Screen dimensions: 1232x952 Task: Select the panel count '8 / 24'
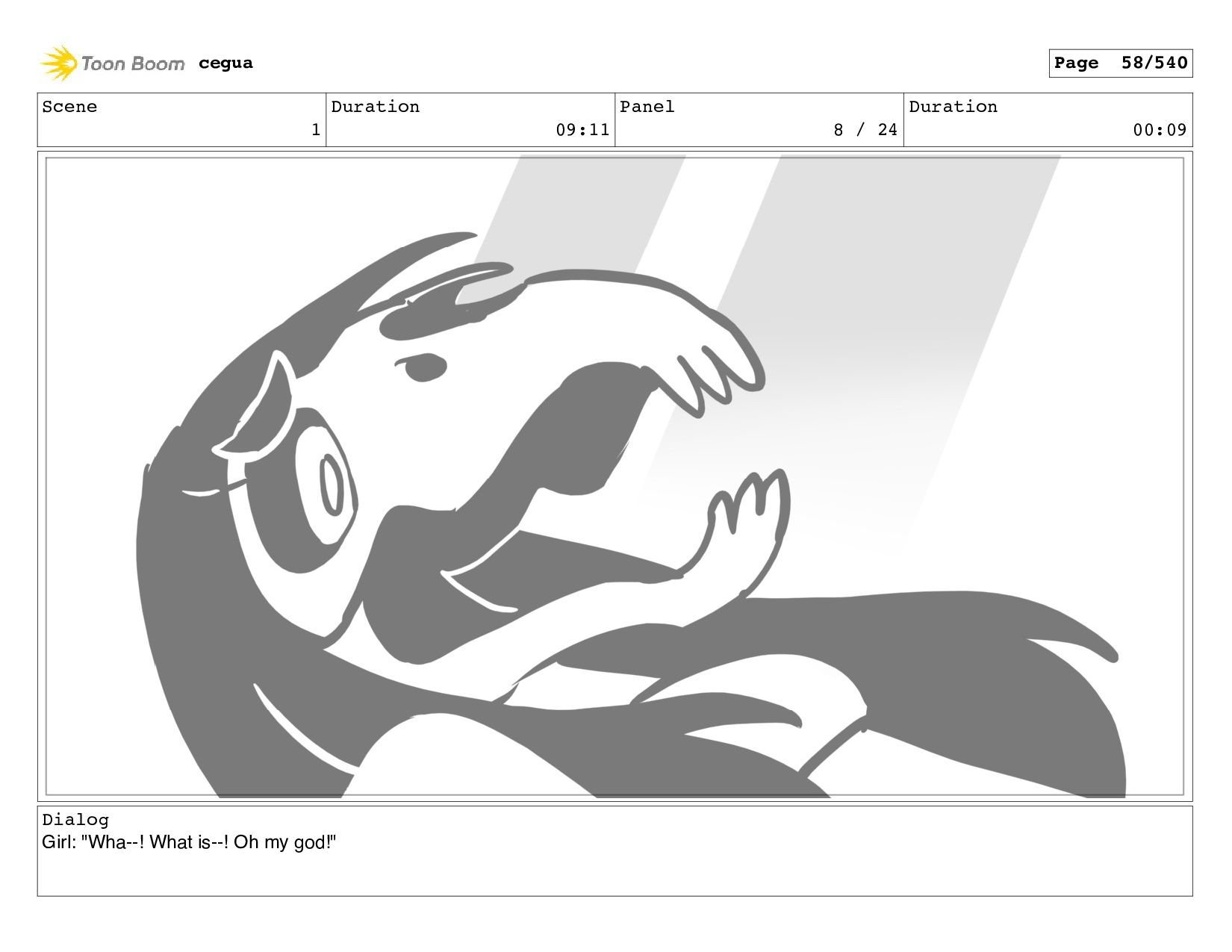[865, 130]
